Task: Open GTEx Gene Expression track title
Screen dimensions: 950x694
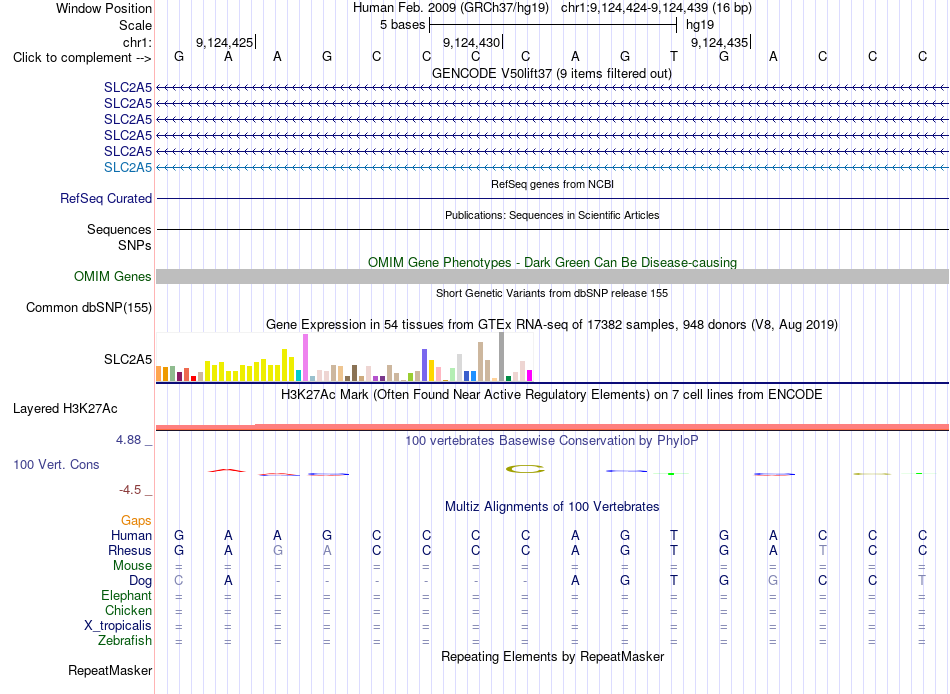Action: coord(552,324)
